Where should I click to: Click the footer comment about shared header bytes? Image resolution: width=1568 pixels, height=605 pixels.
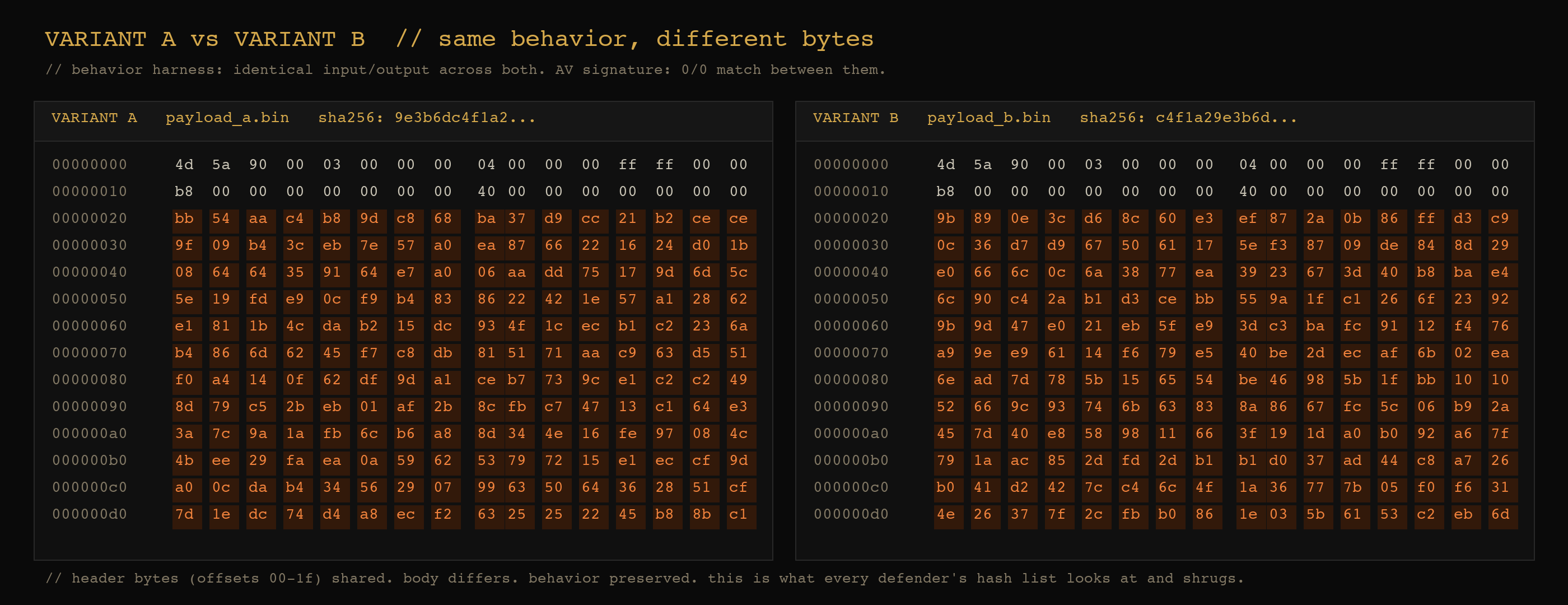point(645,578)
